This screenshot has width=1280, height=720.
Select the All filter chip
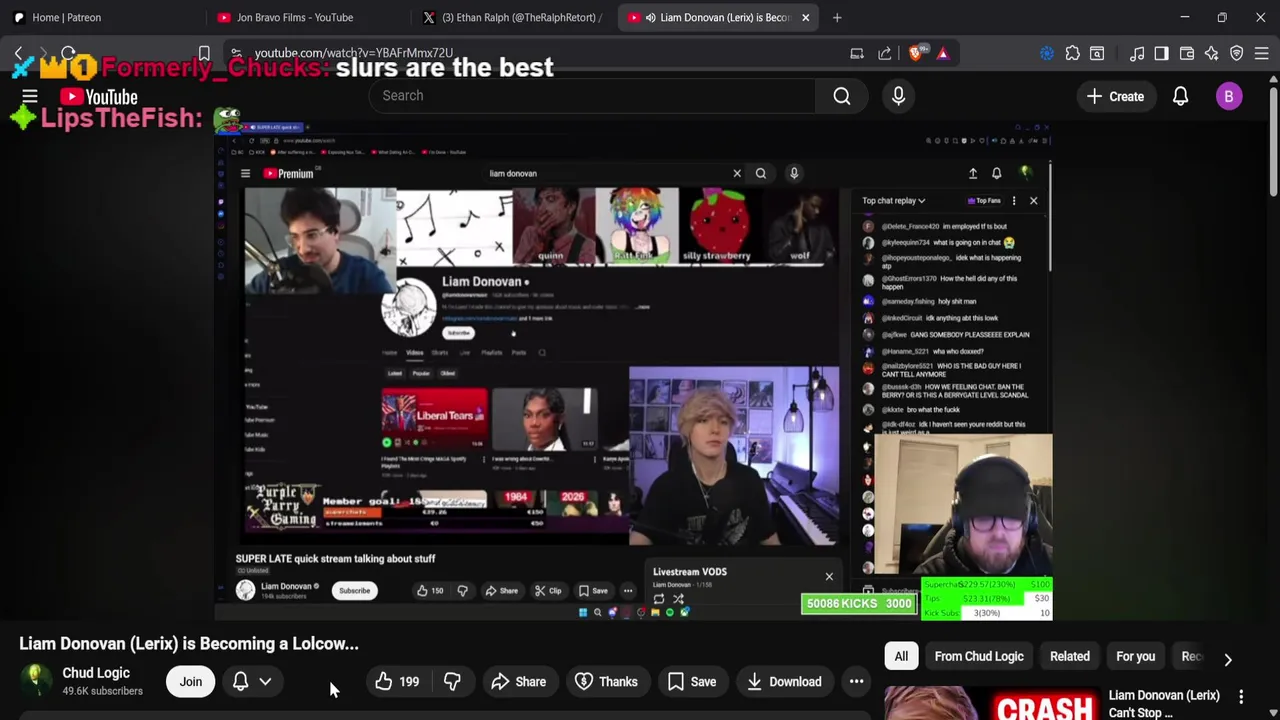(901, 656)
